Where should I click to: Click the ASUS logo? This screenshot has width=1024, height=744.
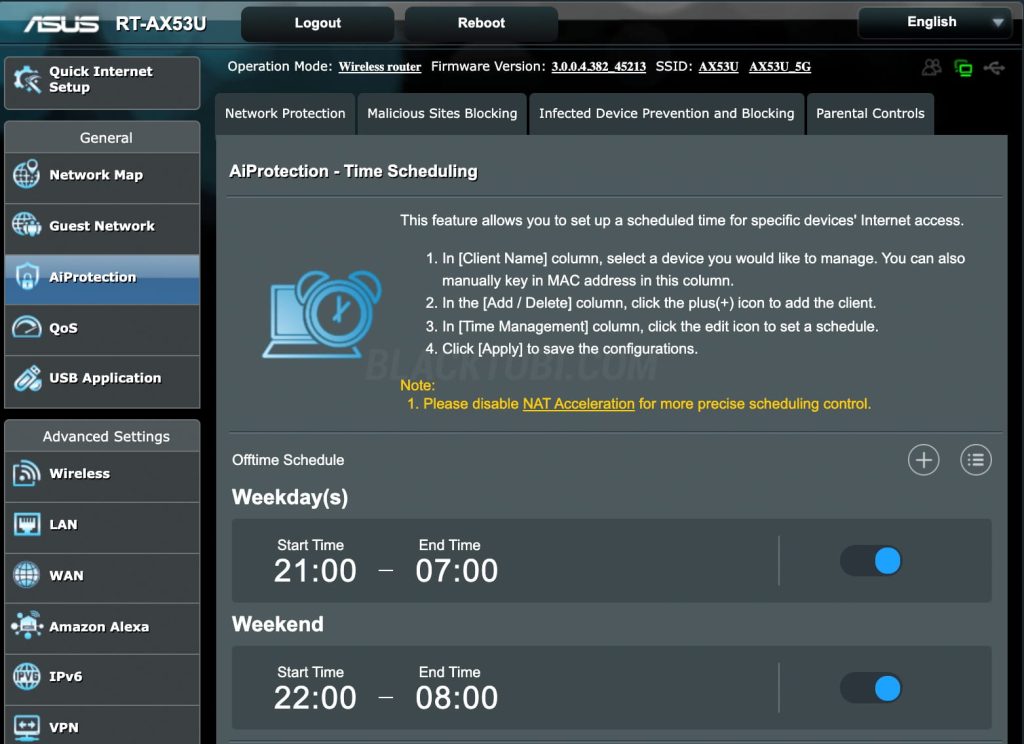point(61,24)
